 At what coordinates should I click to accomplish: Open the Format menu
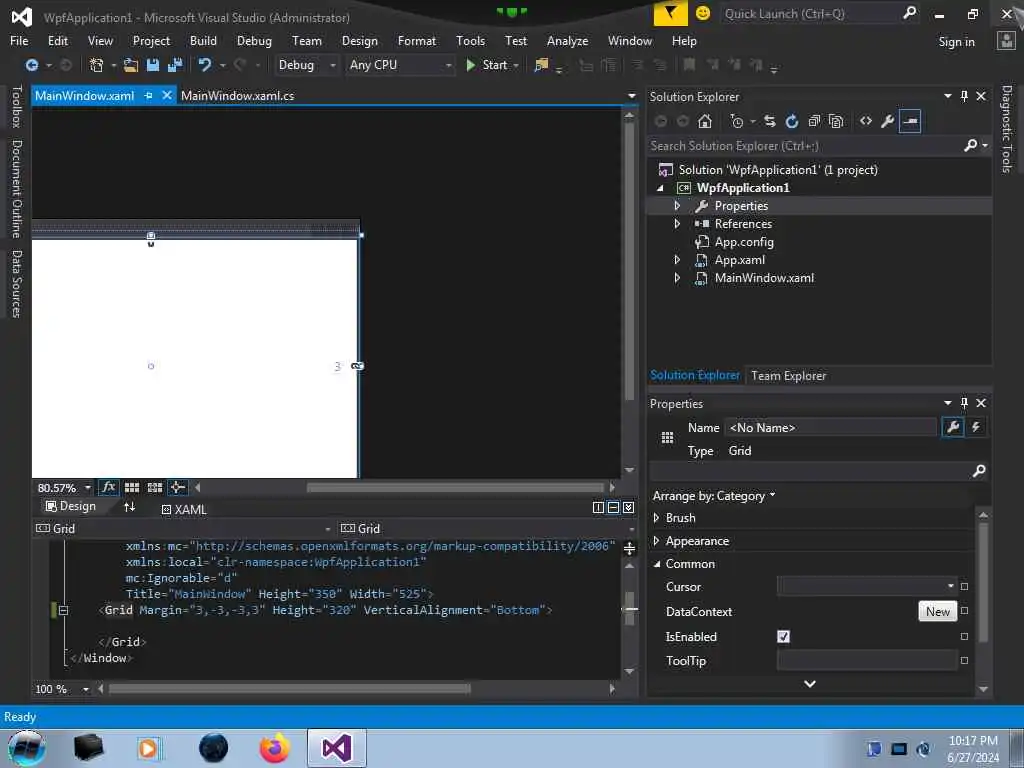coord(417,40)
